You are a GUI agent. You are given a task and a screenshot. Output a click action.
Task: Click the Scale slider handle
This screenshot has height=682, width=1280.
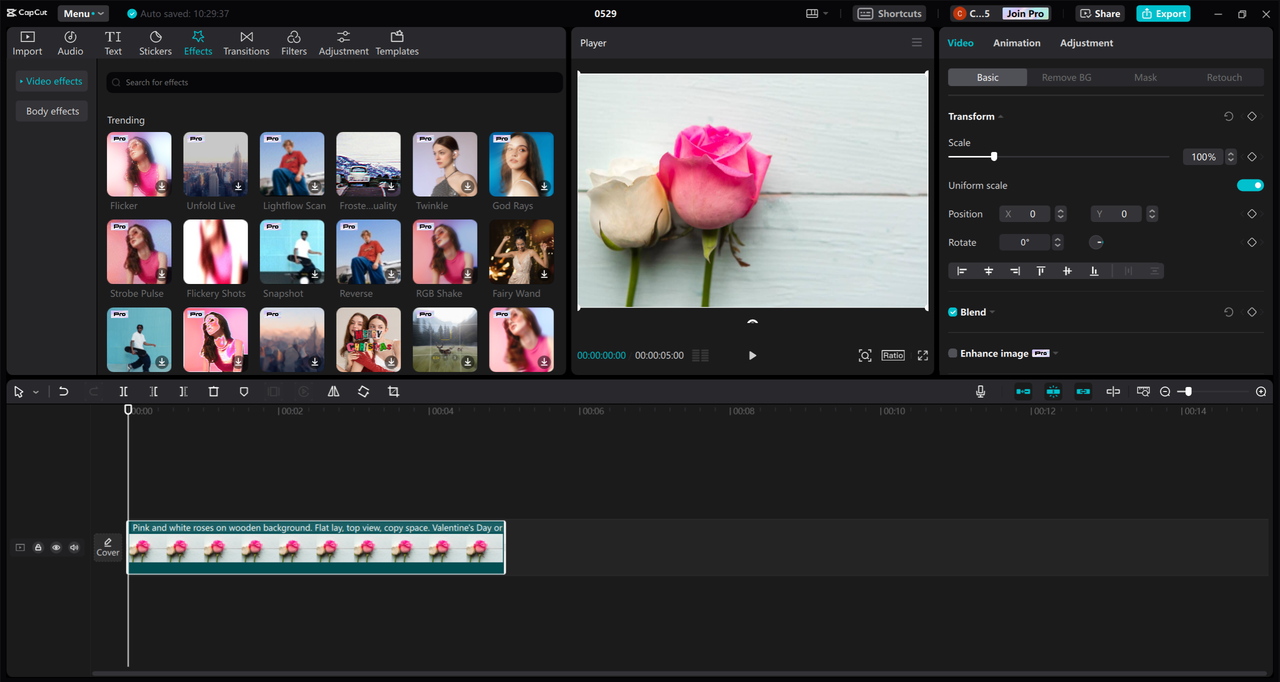tap(993, 157)
